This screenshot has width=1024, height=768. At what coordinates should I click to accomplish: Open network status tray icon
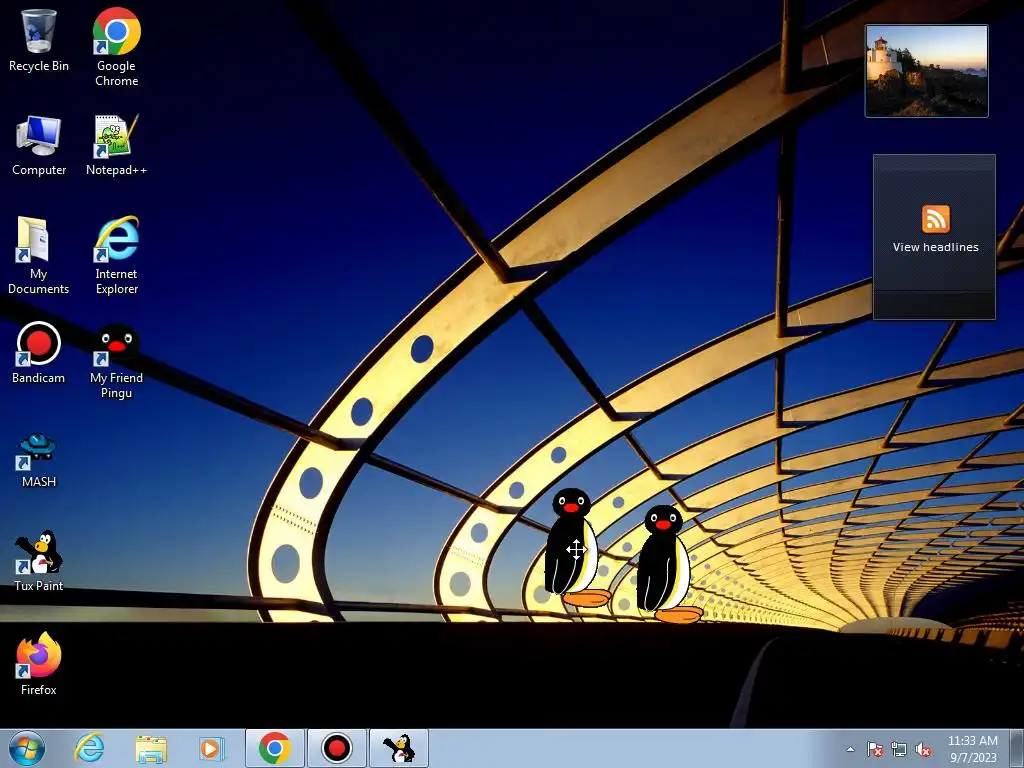899,749
